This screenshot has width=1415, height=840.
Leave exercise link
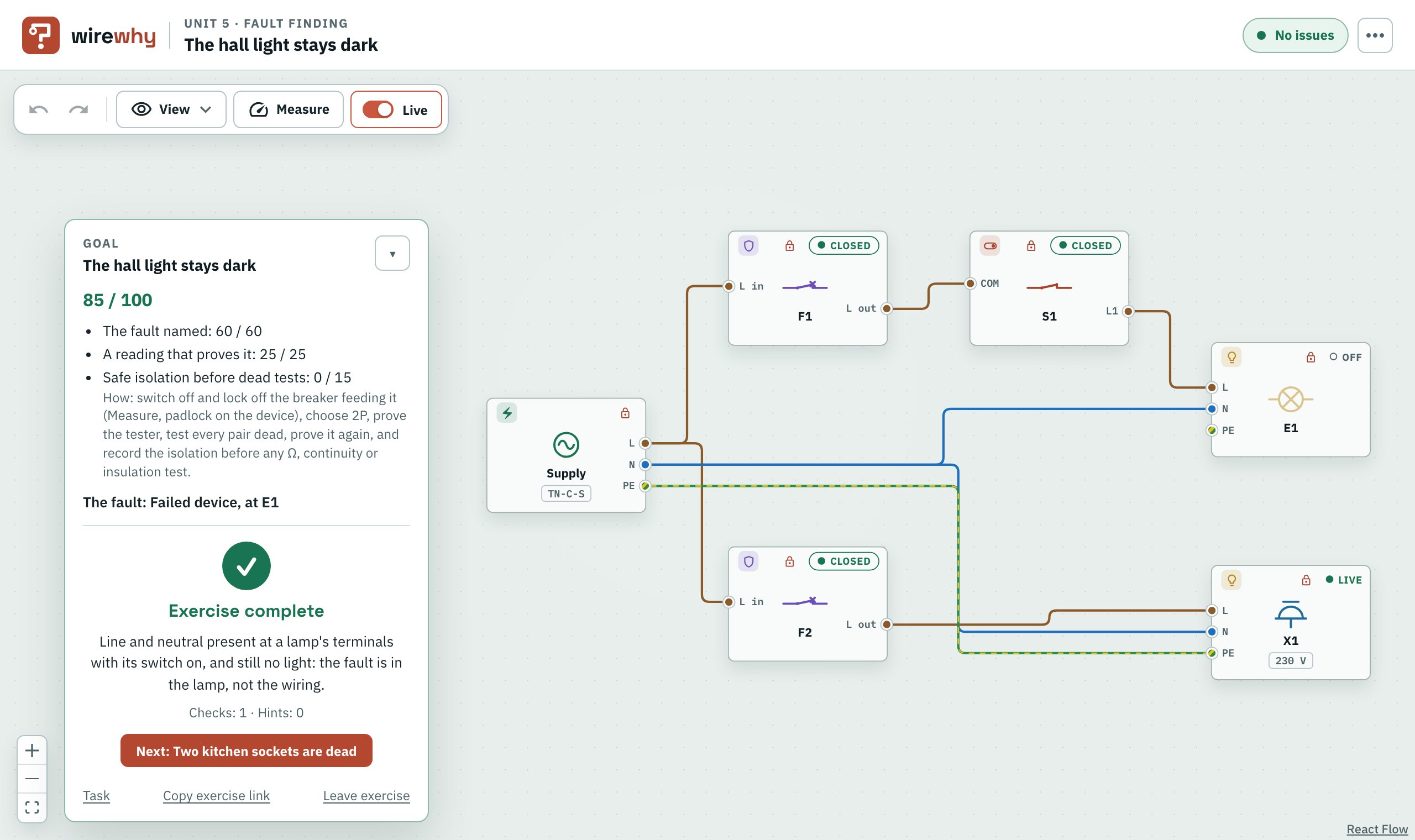366,795
